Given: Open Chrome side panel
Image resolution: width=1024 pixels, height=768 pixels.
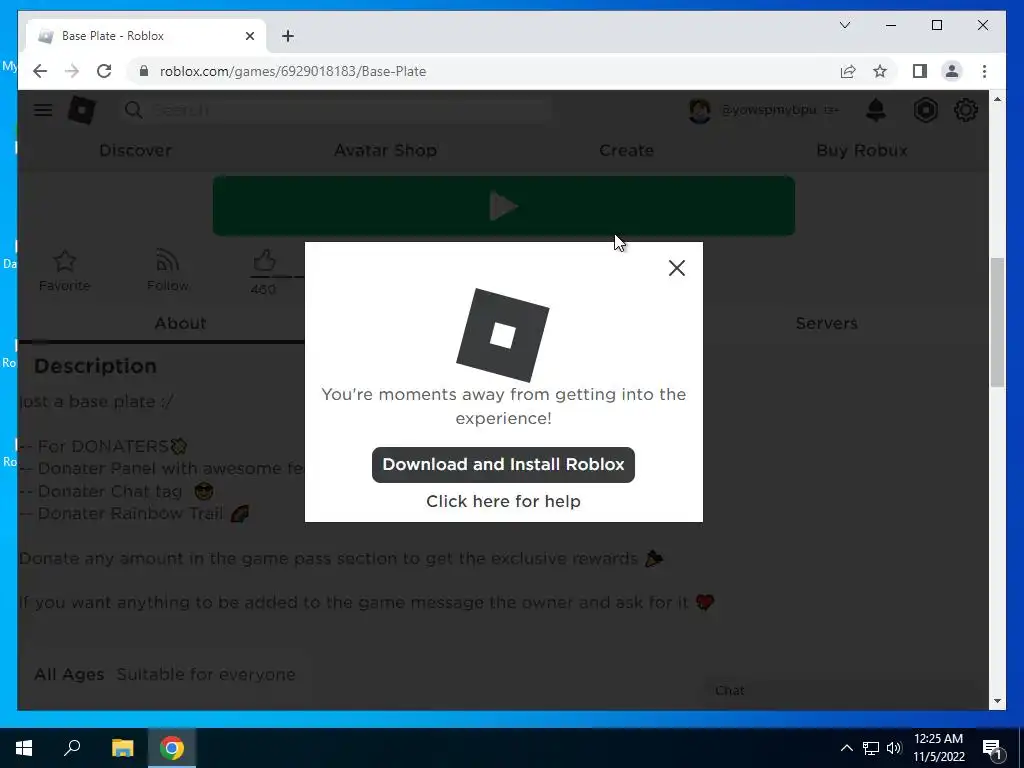Looking at the screenshot, I should (x=920, y=71).
